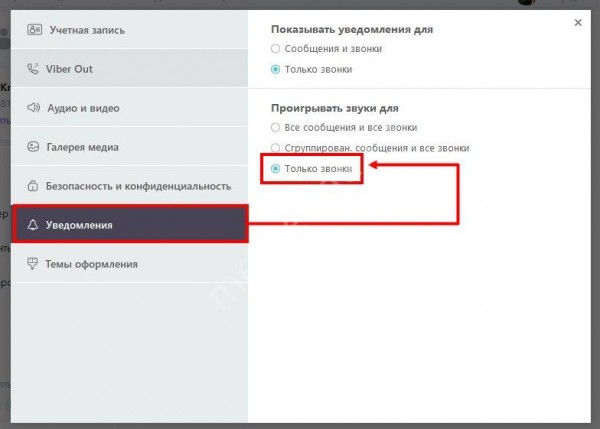Click the smiley icon beside Галерея медиа
600x429 pixels.
pos(33,147)
